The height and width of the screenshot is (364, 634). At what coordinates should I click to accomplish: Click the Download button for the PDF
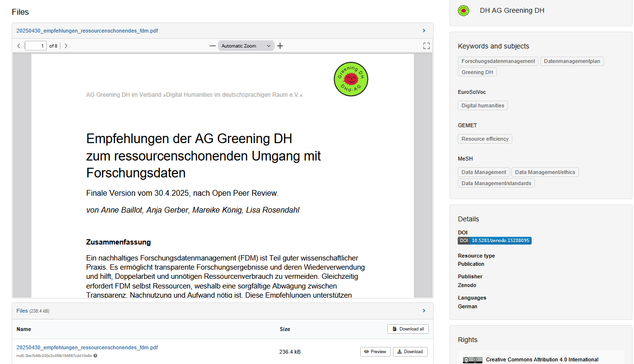pyautogui.click(x=410, y=352)
